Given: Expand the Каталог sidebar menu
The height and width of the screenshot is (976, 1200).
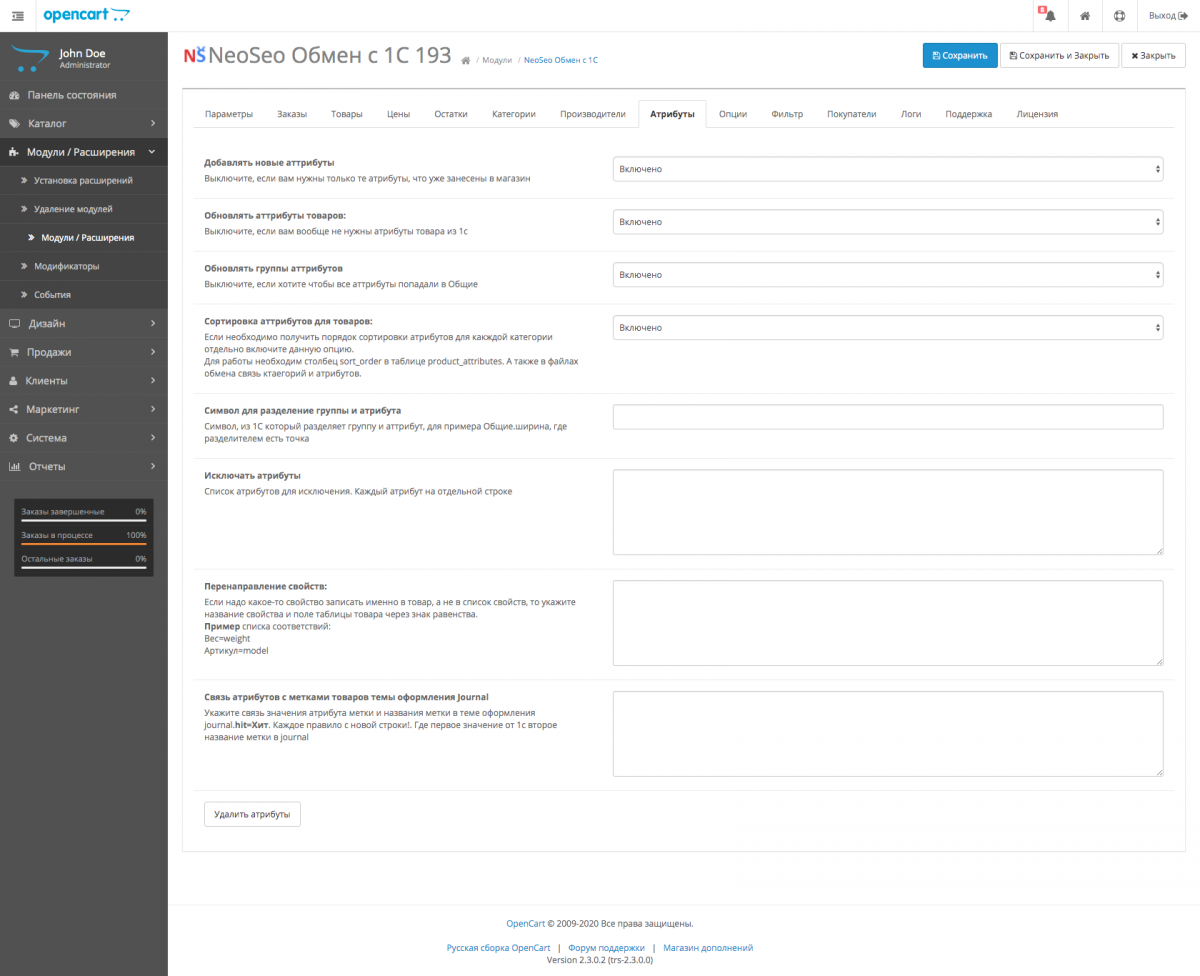Looking at the screenshot, I should [84, 124].
